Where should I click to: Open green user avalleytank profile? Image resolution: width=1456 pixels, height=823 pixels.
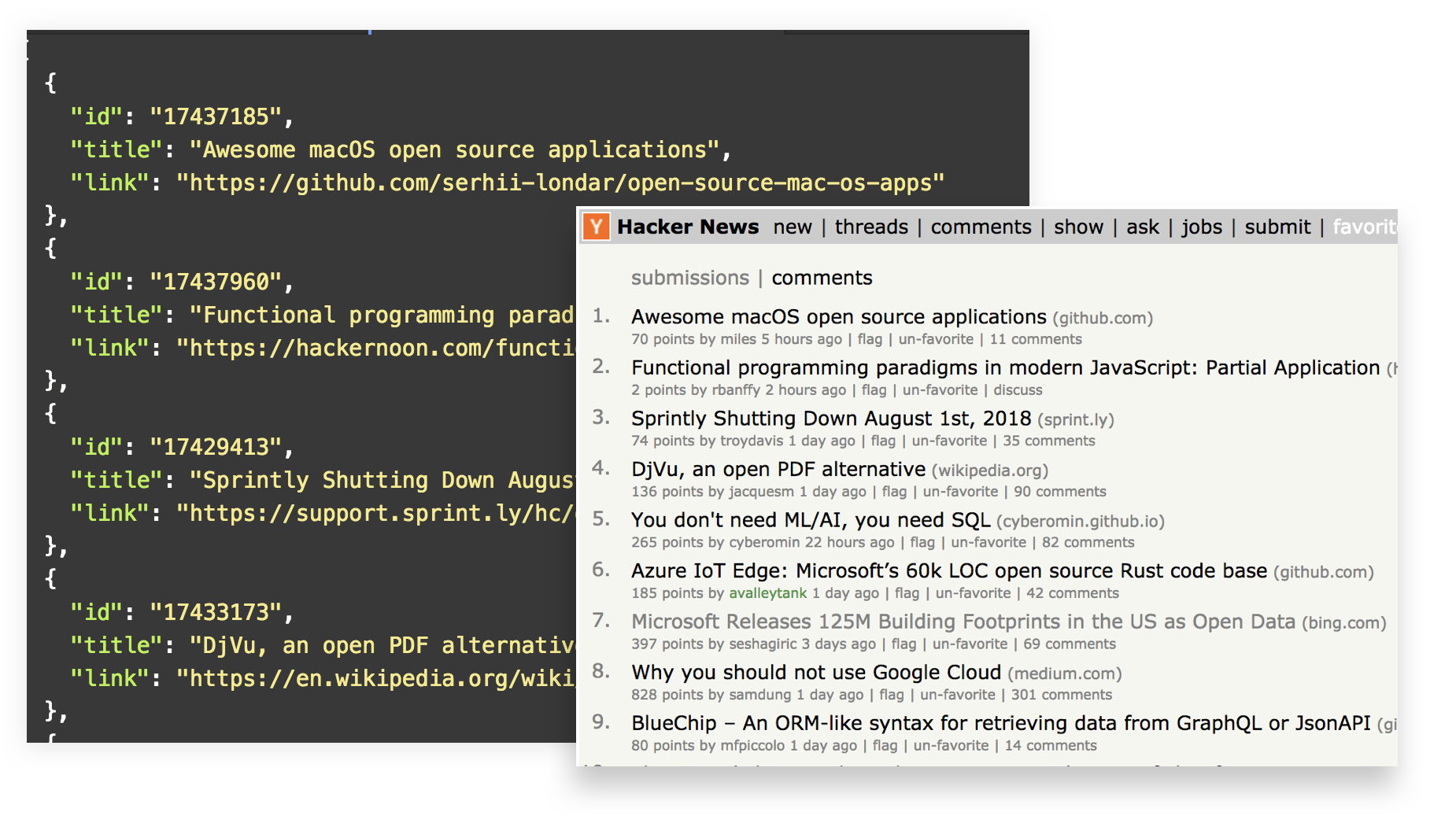click(768, 593)
